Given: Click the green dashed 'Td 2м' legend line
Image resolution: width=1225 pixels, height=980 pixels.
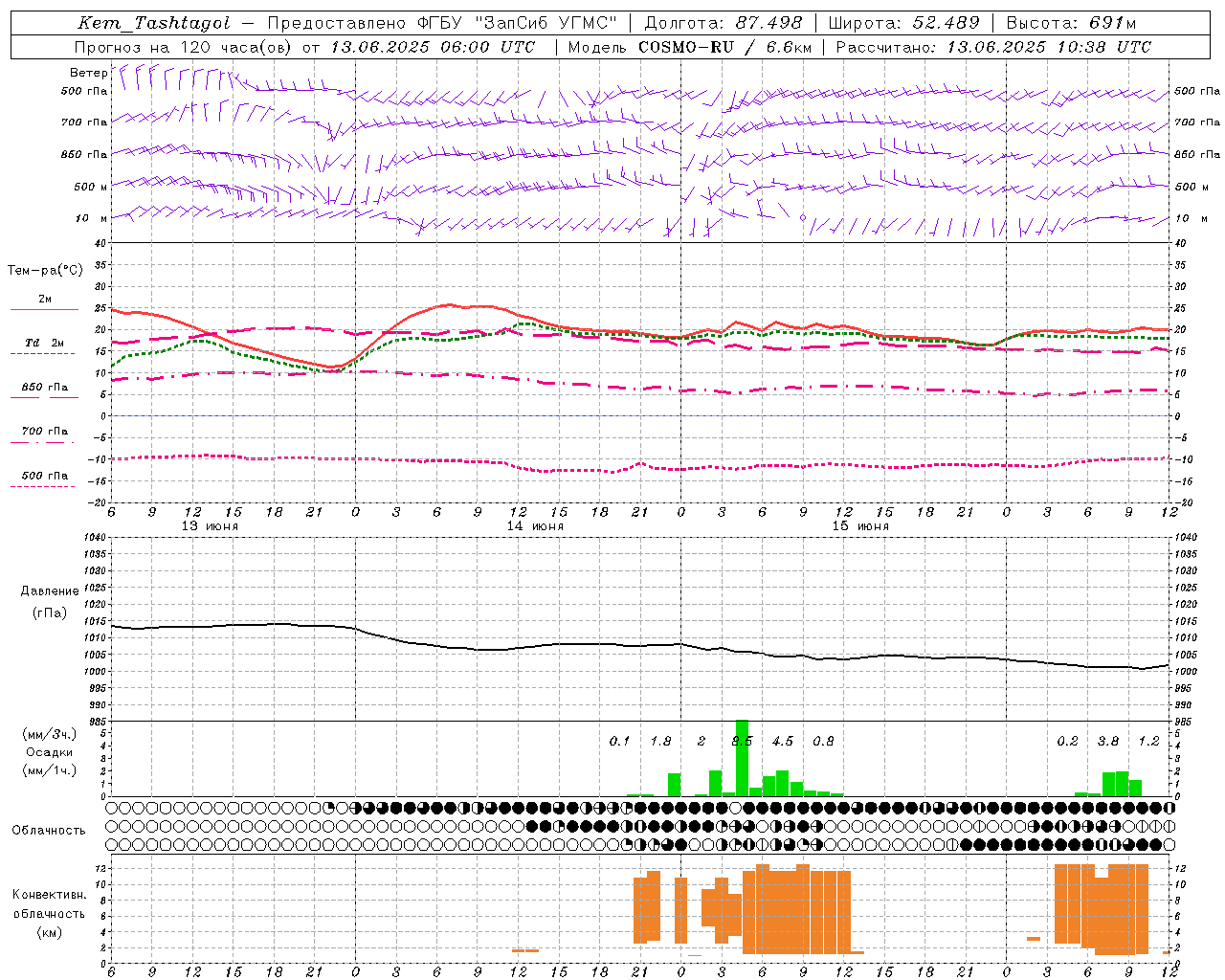Looking at the screenshot, I should point(42,353).
